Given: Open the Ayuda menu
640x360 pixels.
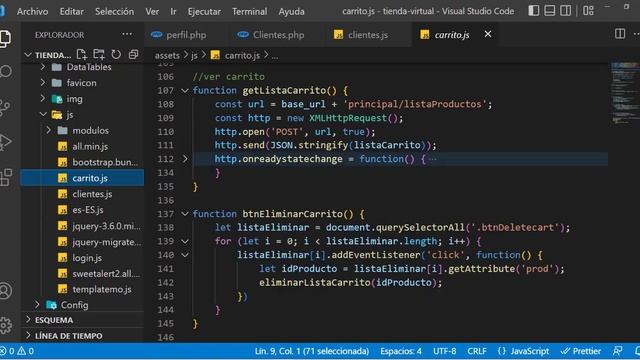Looking at the screenshot, I should point(291,11).
